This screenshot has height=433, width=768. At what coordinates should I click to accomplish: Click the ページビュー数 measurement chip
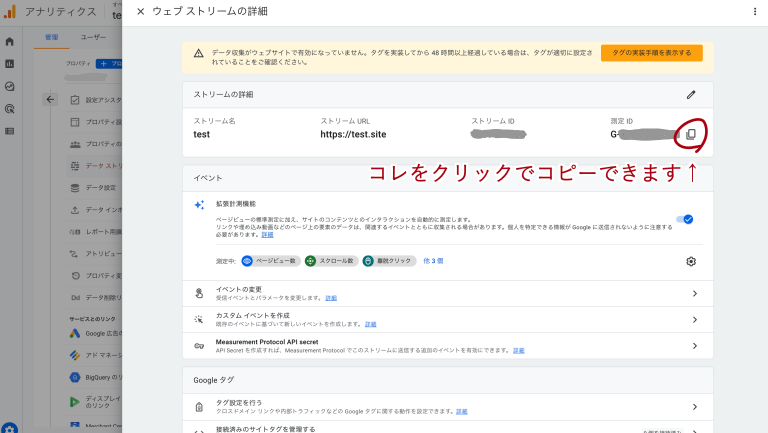point(271,261)
